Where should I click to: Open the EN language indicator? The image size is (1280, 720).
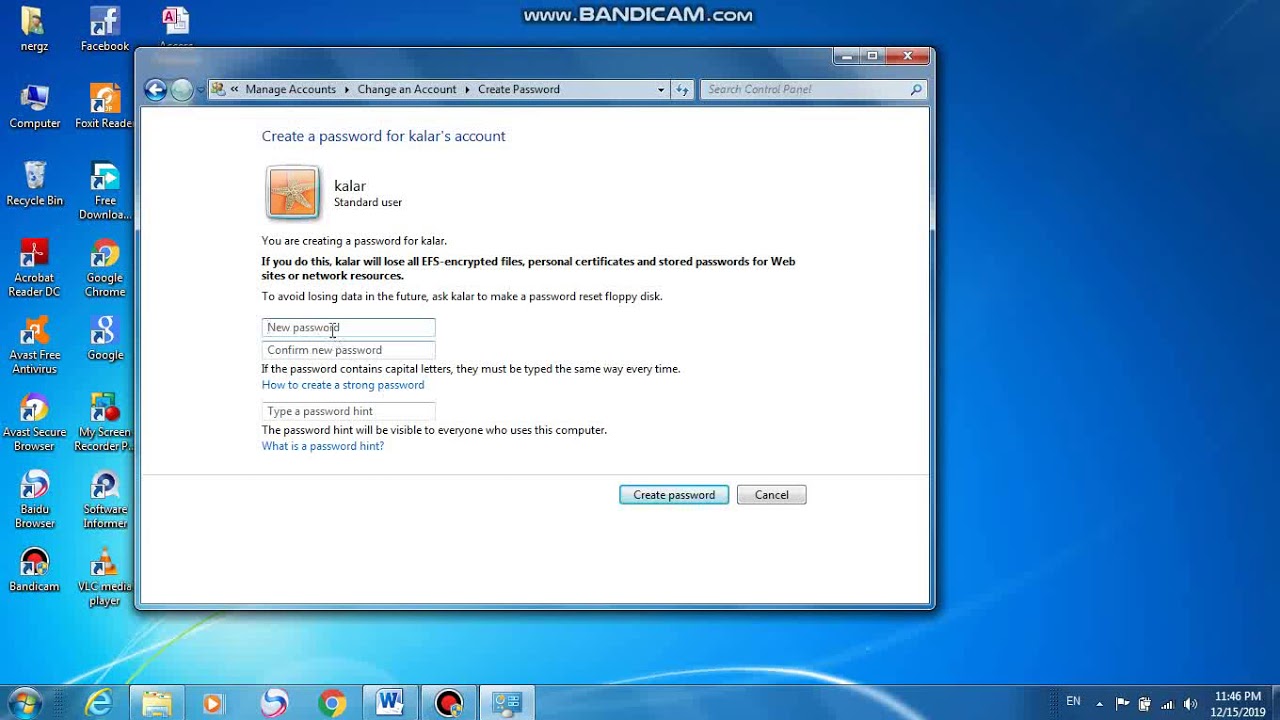1073,702
